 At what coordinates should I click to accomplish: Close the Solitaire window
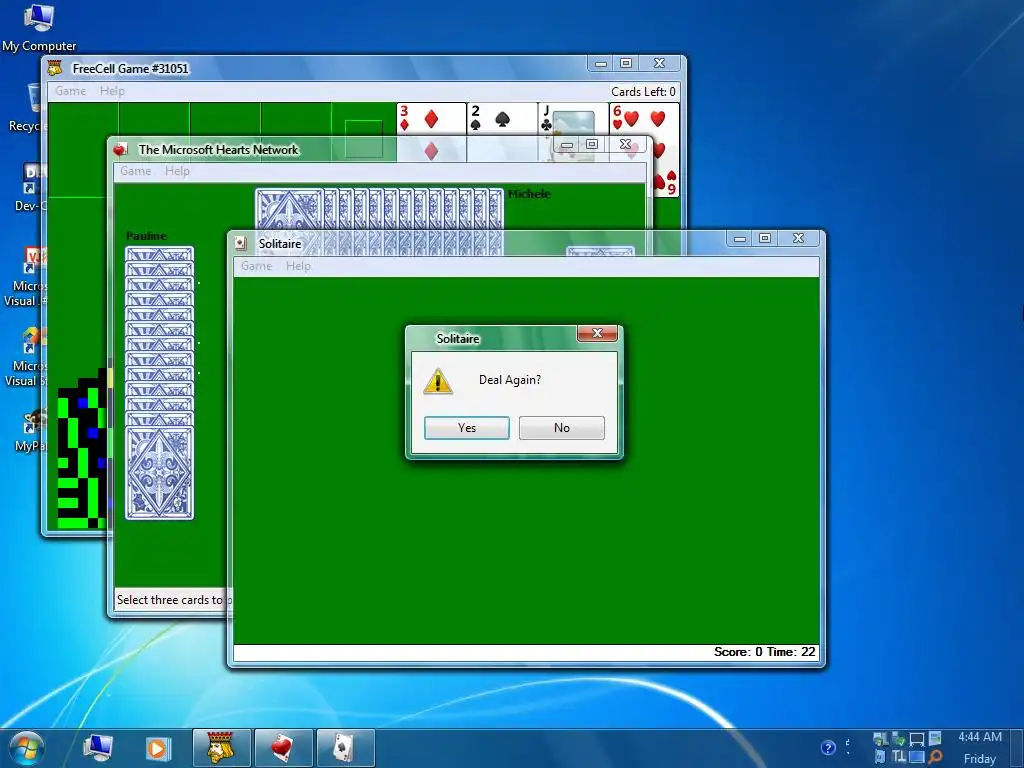pos(798,238)
